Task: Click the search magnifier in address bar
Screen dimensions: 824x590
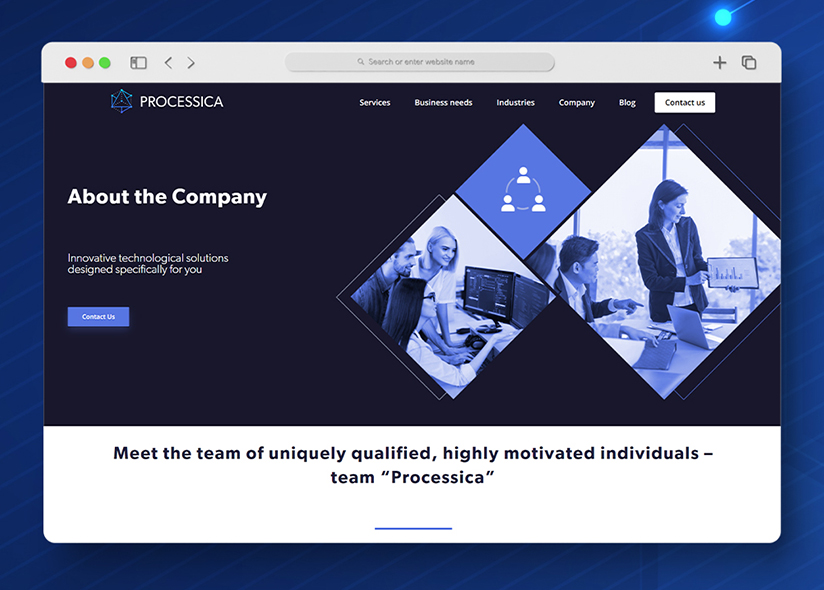Action: point(360,62)
